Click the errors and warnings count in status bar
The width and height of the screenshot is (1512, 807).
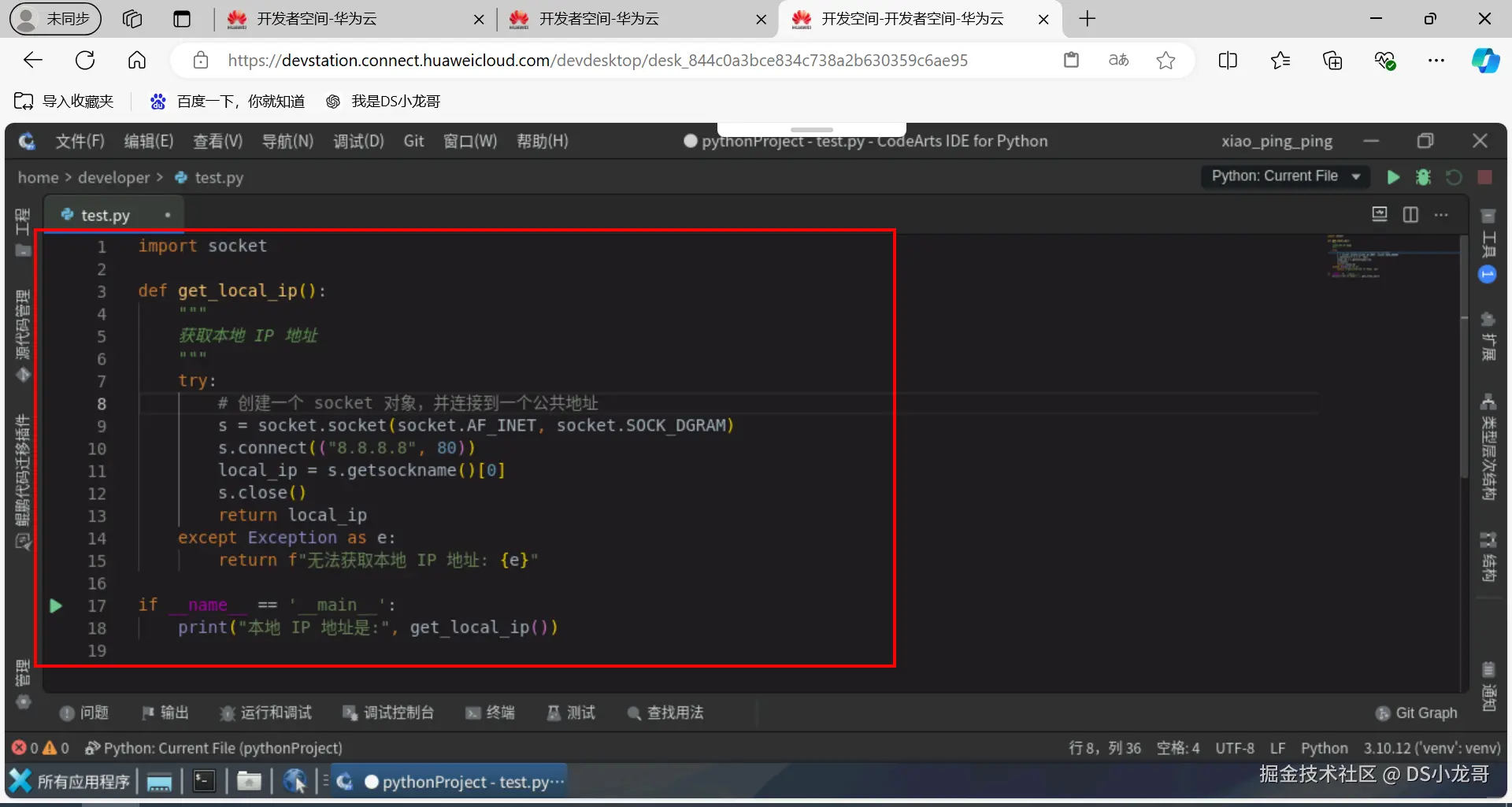[41, 748]
